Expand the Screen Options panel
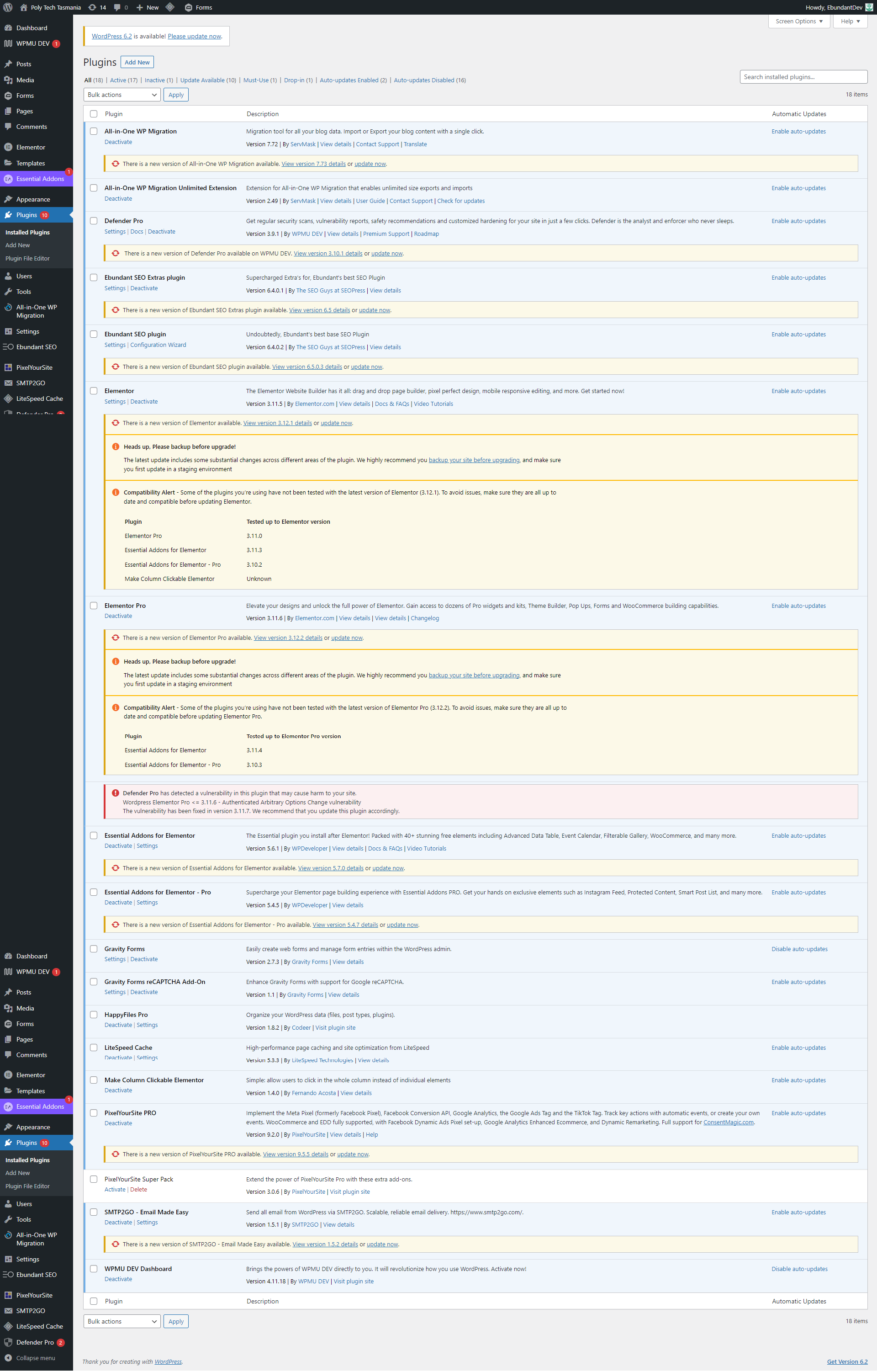877x1372 pixels. point(798,21)
